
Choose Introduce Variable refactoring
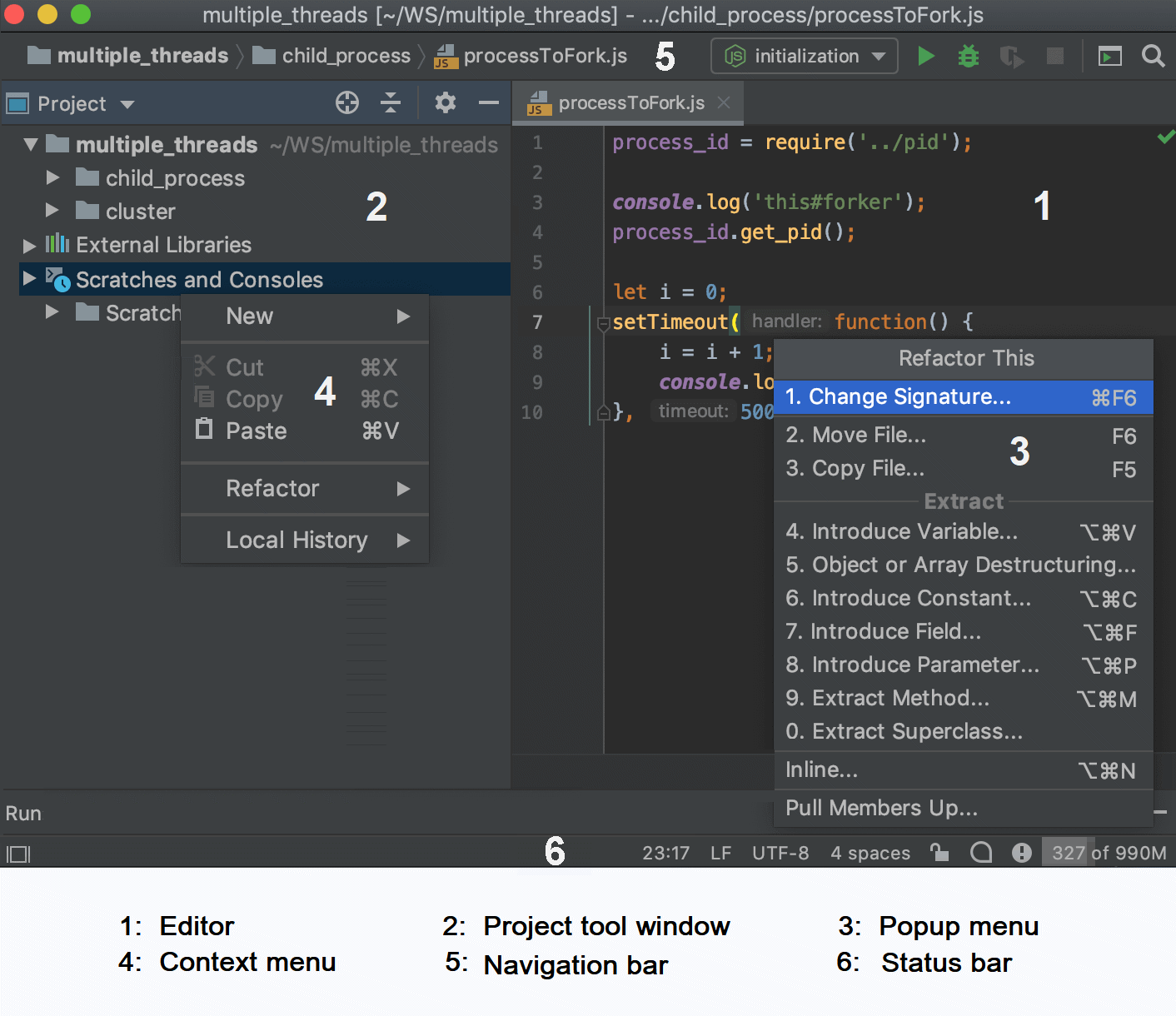tap(964, 532)
